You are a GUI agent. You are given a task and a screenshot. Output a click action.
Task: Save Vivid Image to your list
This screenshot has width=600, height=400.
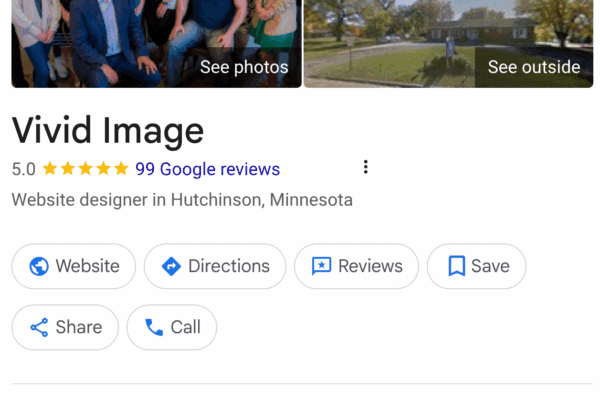476,266
